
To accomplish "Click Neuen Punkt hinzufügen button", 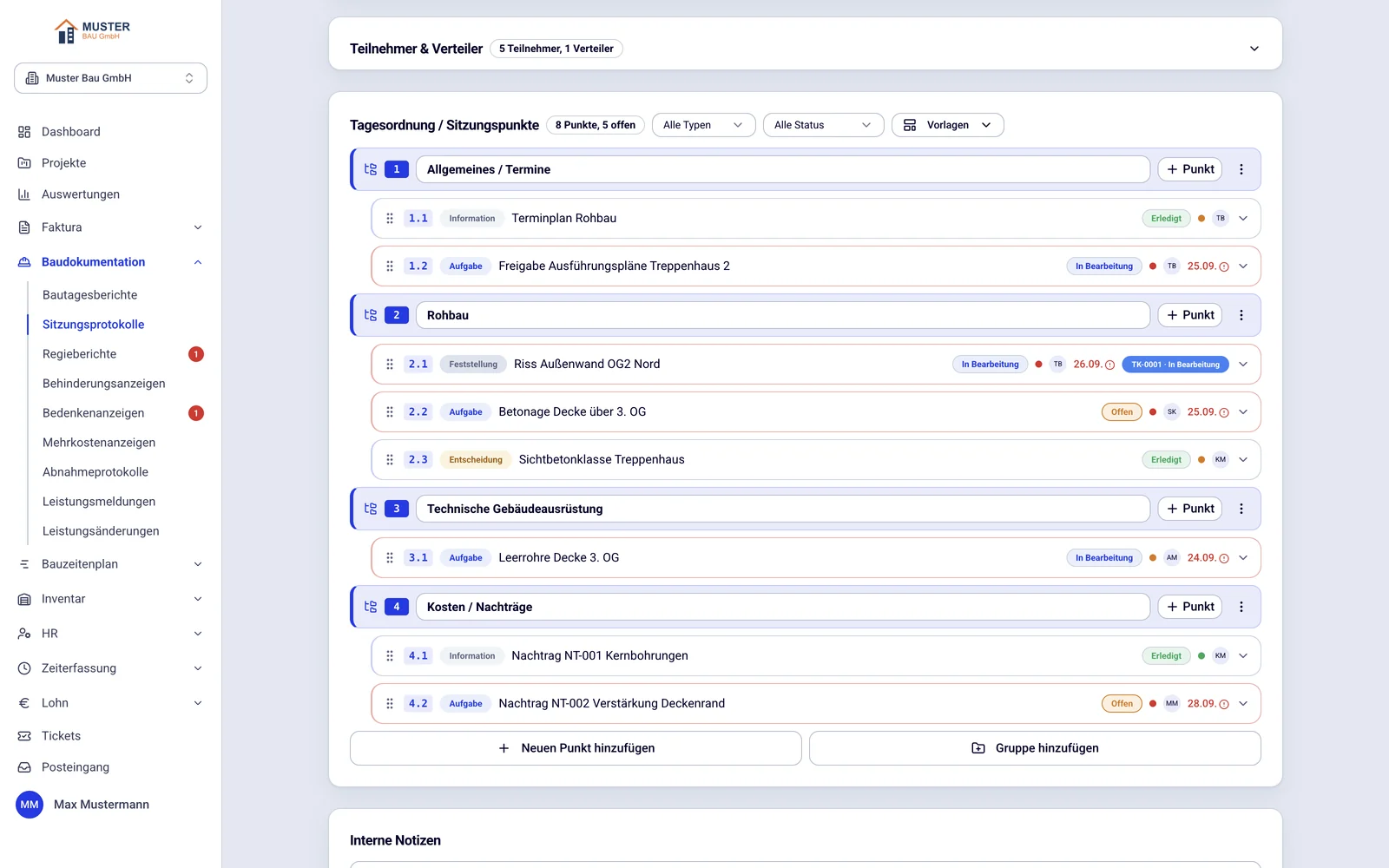I will [576, 748].
